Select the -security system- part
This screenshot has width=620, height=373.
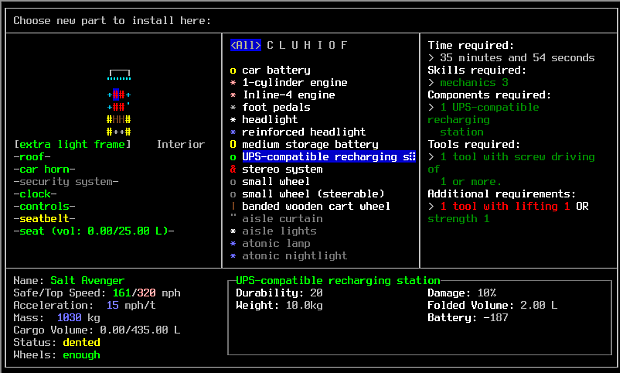[x=66, y=182]
